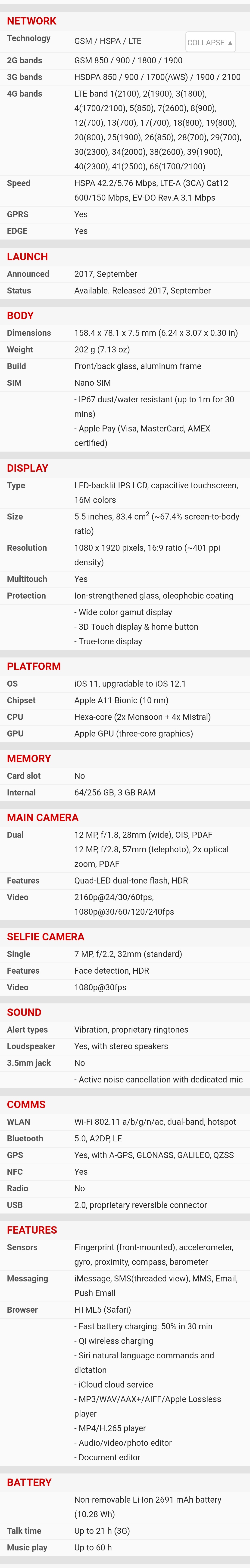Click the MAIN CAMERA section heading
250x1568 pixels.
[x=43, y=817]
